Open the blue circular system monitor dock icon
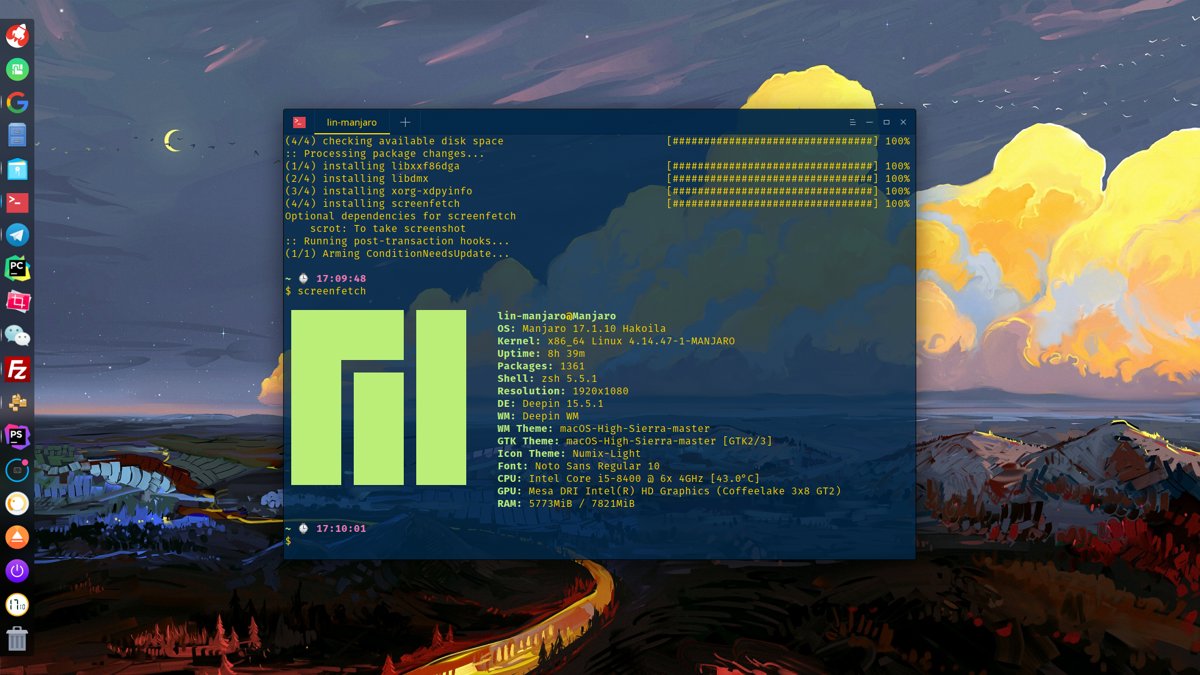The width and height of the screenshot is (1200, 675). [17, 470]
